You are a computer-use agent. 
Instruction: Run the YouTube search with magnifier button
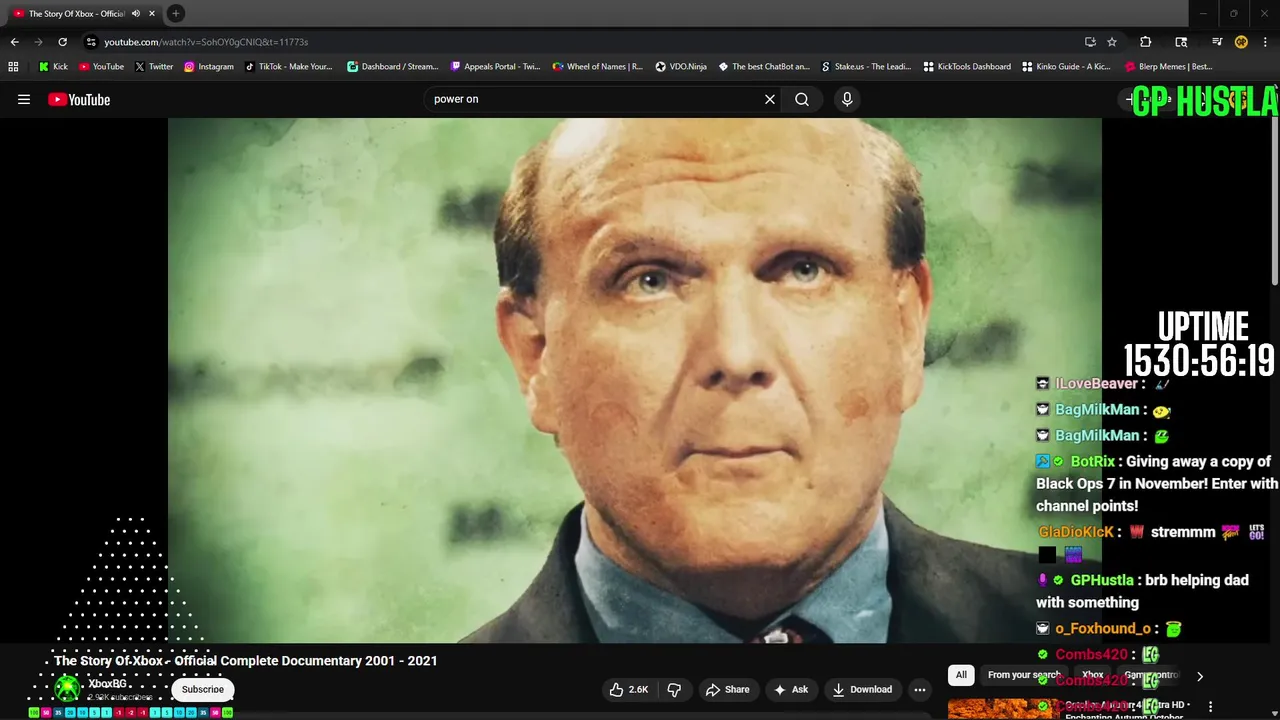click(802, 99)
